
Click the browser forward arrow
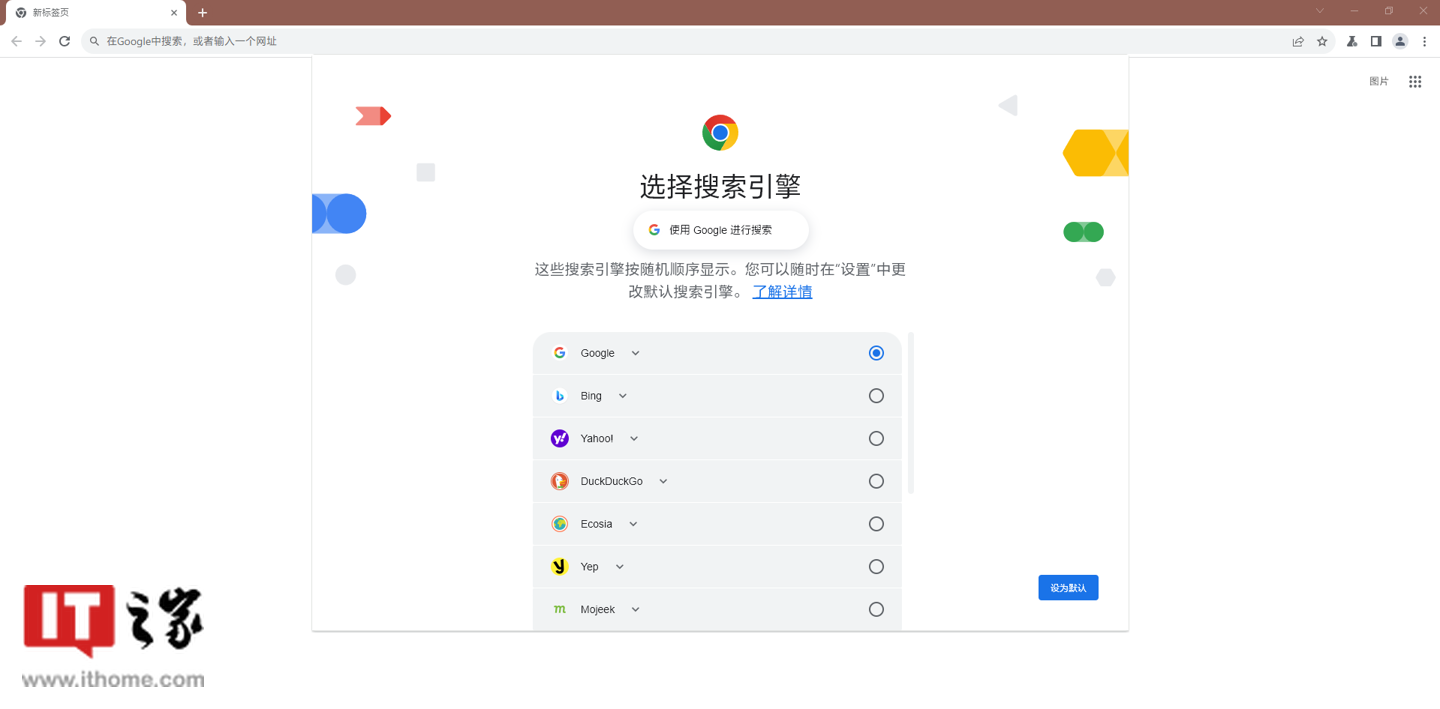click(x=40, y=41)
